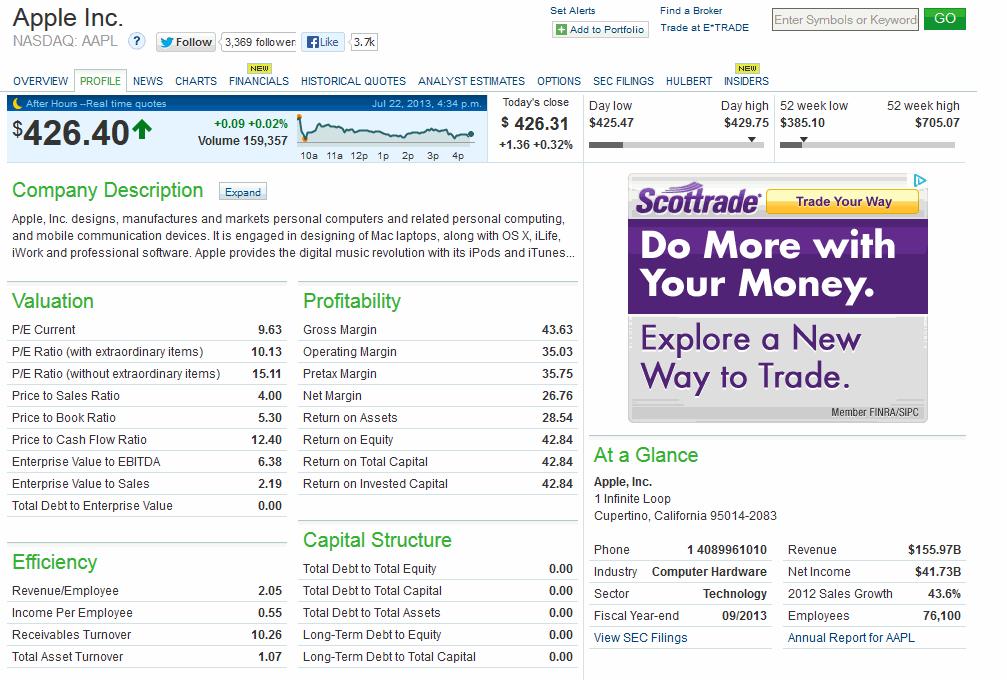Click the green up arrow next to price
Viewport: 1007px width, 680px height.
click(142, 130)
